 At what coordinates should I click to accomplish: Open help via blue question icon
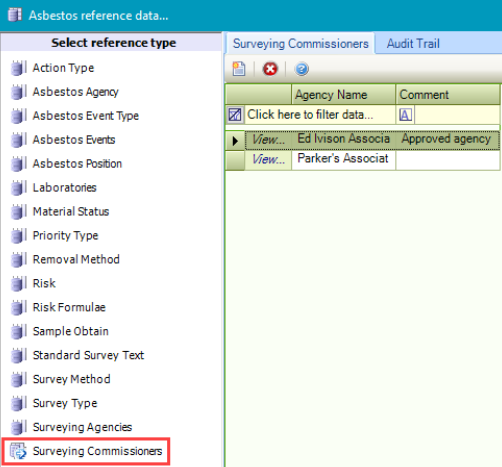point(302,69)
